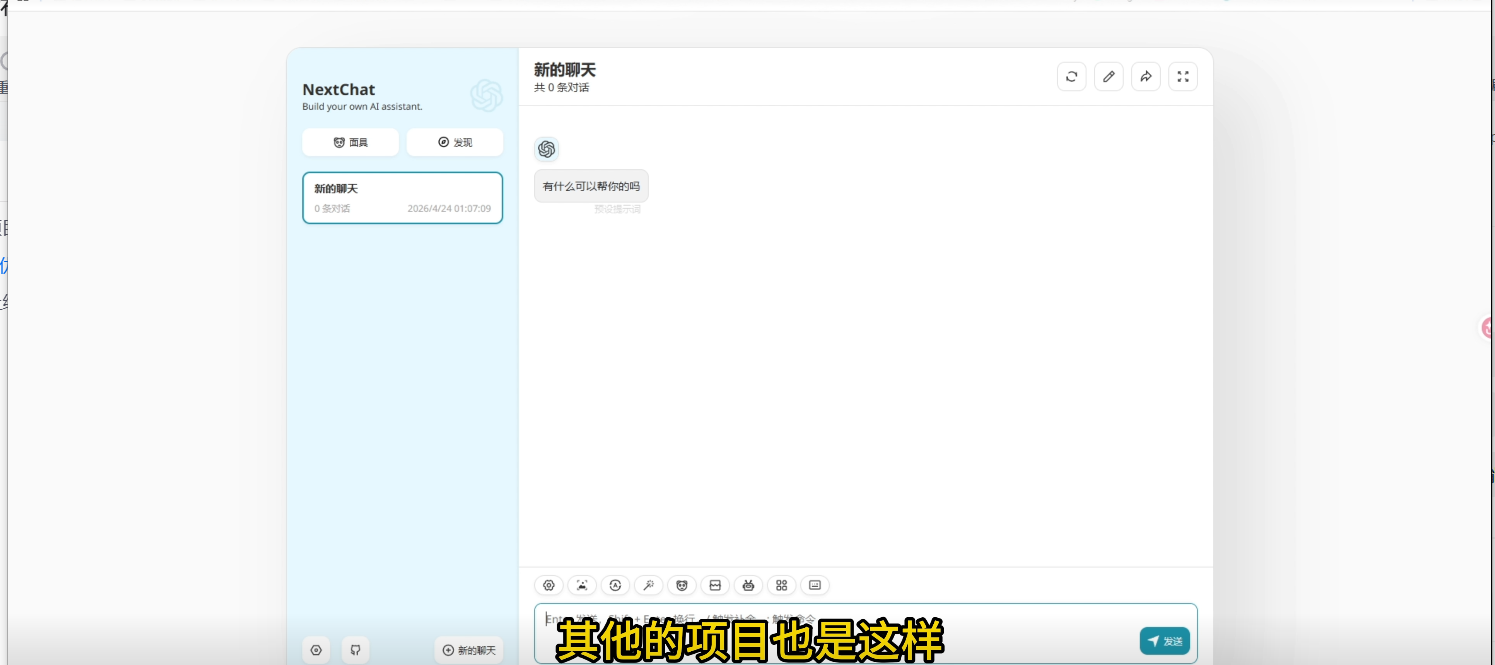Open chat settings gear icon above input
Screen dimensions: 1495x665
click(548, 585)
